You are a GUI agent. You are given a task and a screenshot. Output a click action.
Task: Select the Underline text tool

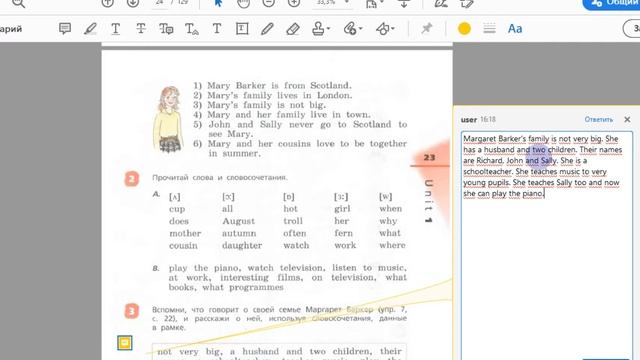(x=116, y=29)
